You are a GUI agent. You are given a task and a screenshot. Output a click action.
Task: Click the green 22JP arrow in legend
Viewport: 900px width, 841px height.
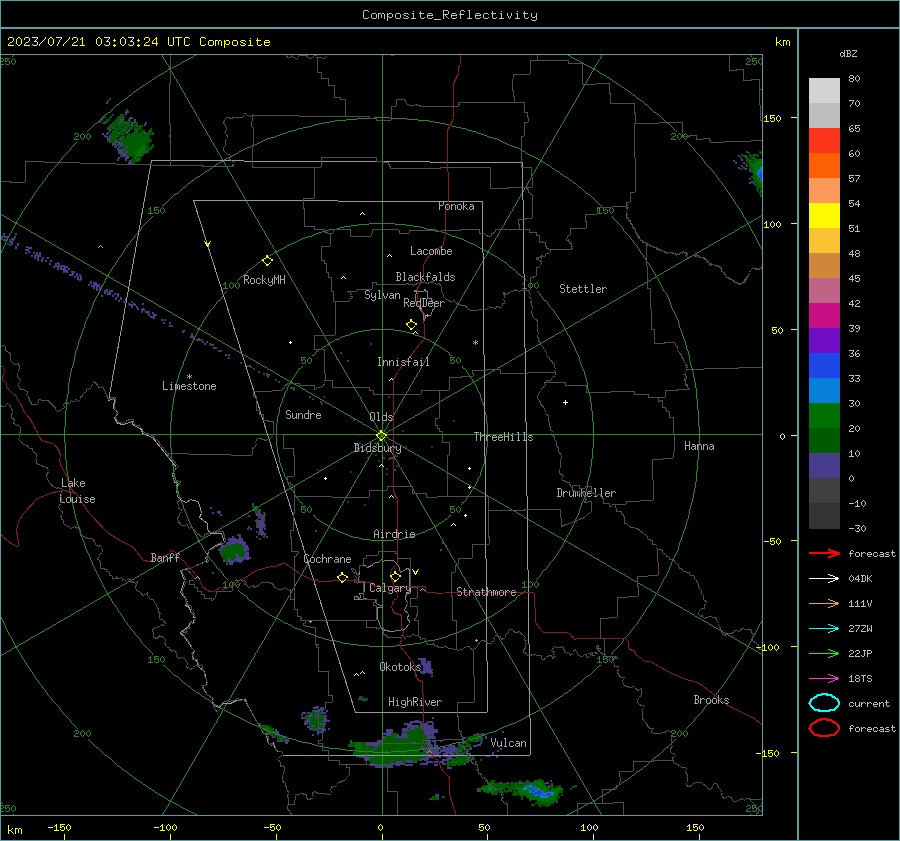(824, 653)
